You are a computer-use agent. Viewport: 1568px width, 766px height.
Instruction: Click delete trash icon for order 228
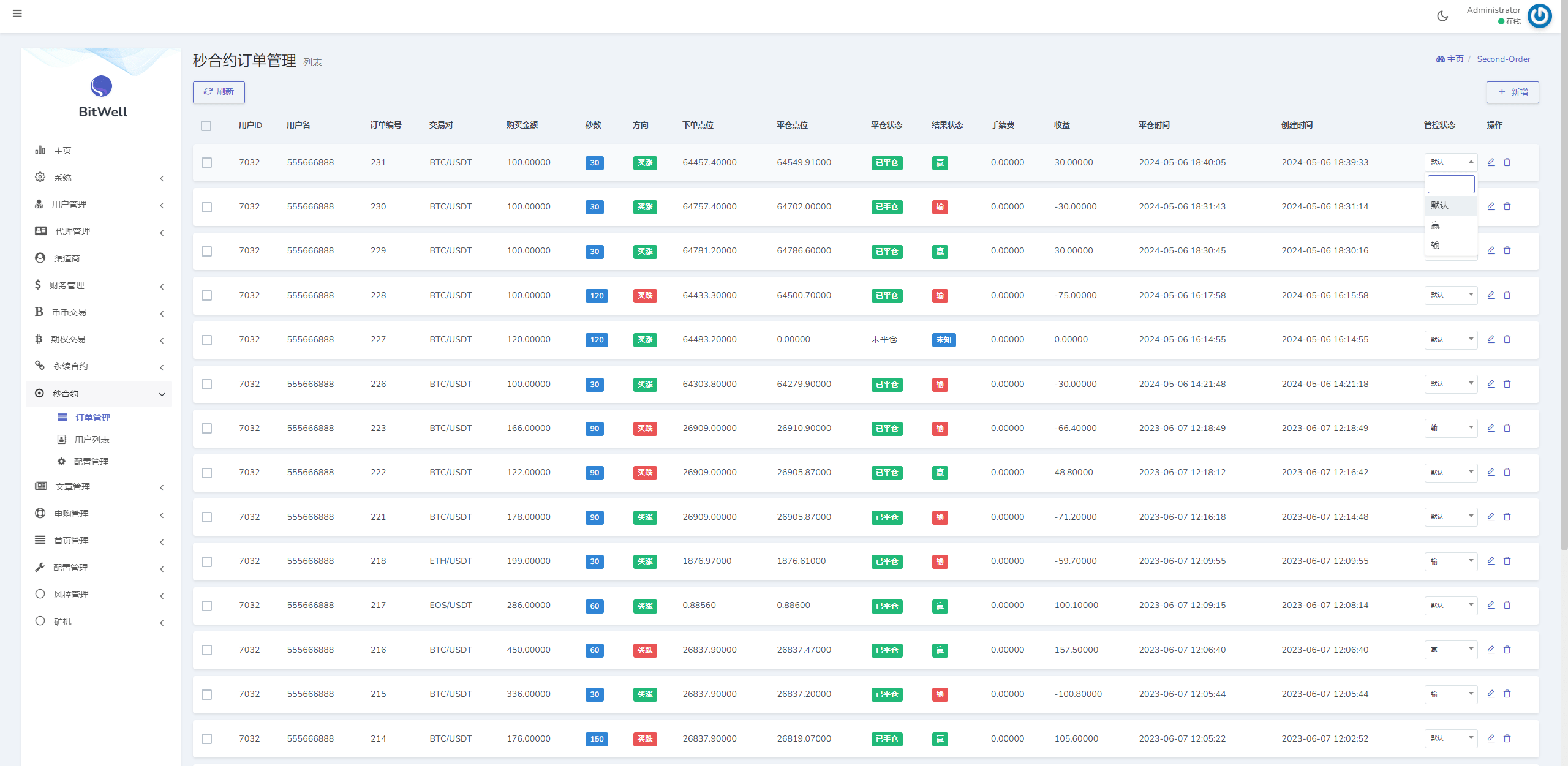[1507, 295]
